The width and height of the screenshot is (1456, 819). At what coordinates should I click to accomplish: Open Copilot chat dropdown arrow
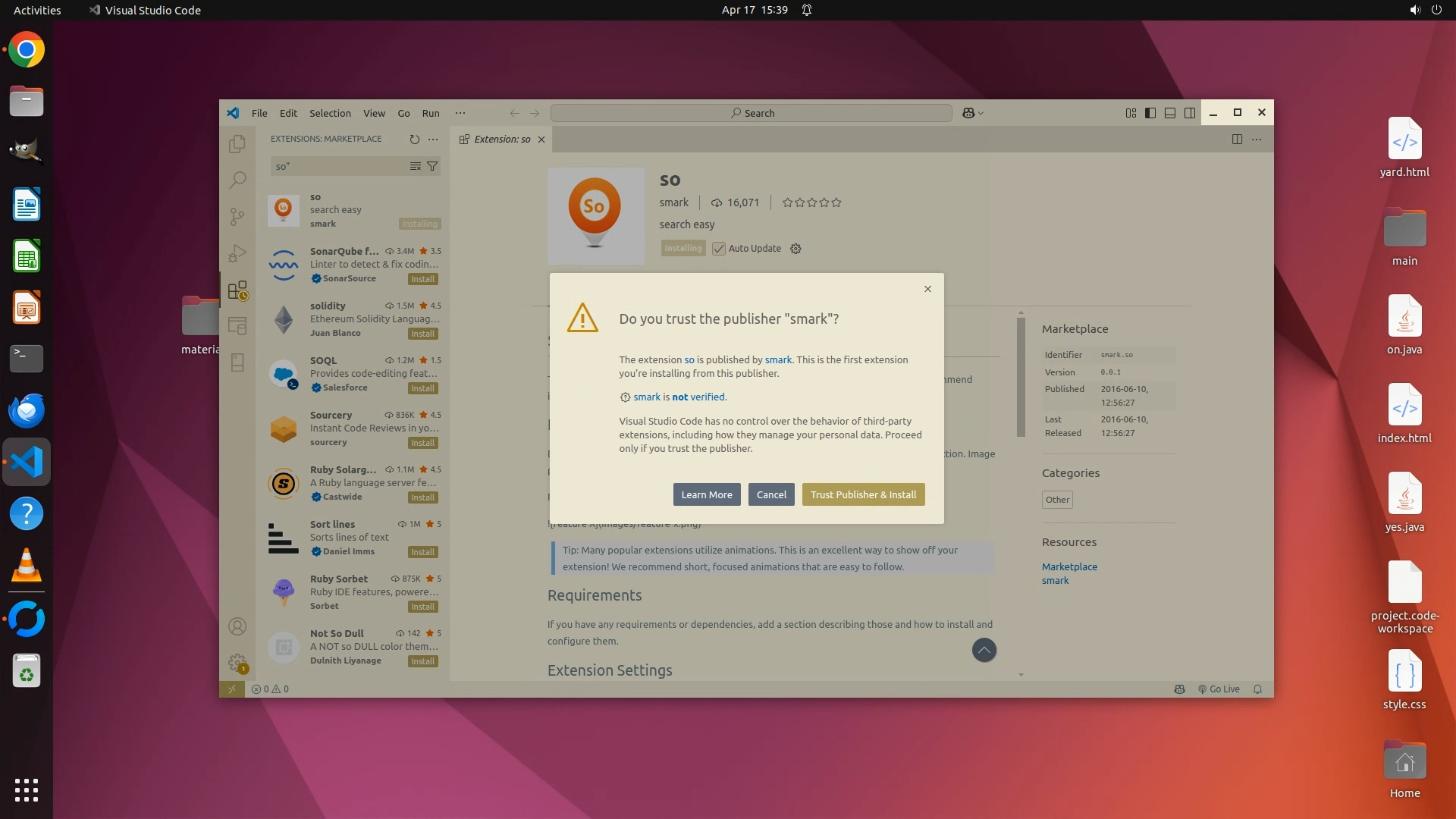point(981,113)
